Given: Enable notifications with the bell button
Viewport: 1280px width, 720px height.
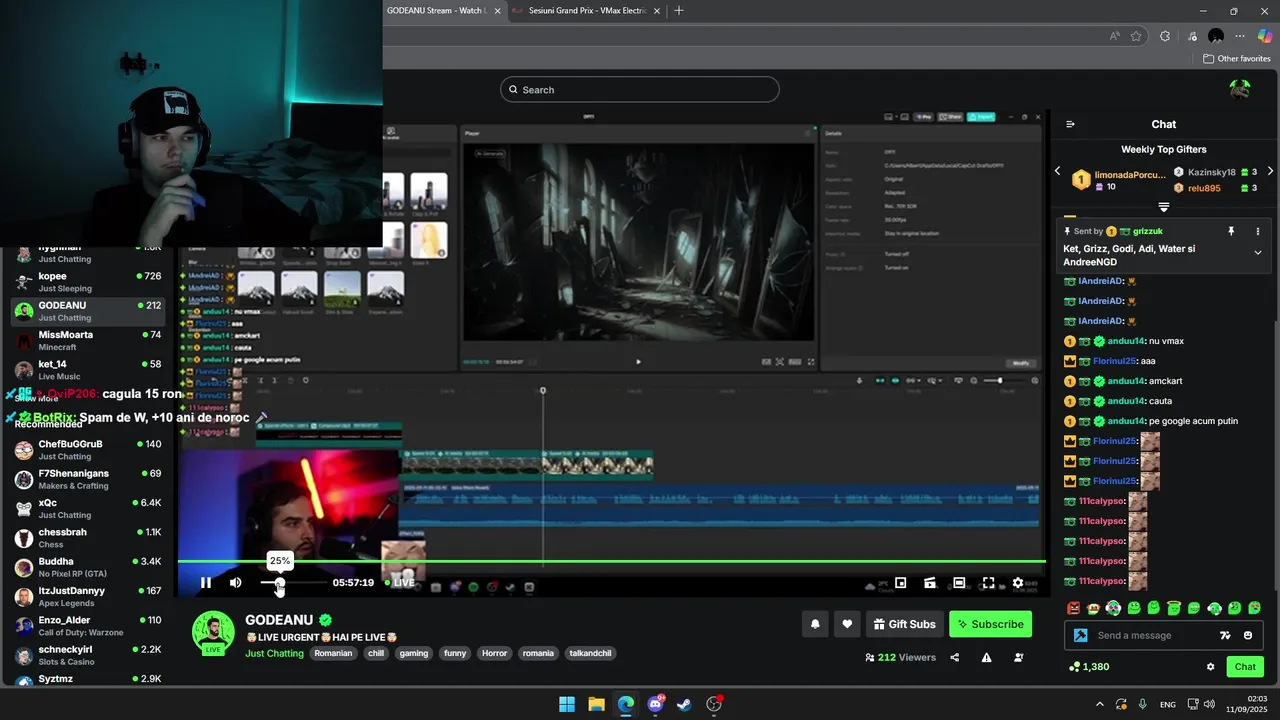Looking at the screenshot, I should (815, 624).
